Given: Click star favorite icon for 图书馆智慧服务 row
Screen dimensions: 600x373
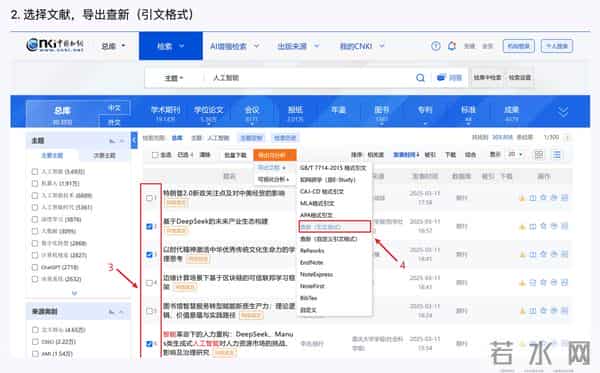Looking at the screenshot, I should [x=543, y=311].
